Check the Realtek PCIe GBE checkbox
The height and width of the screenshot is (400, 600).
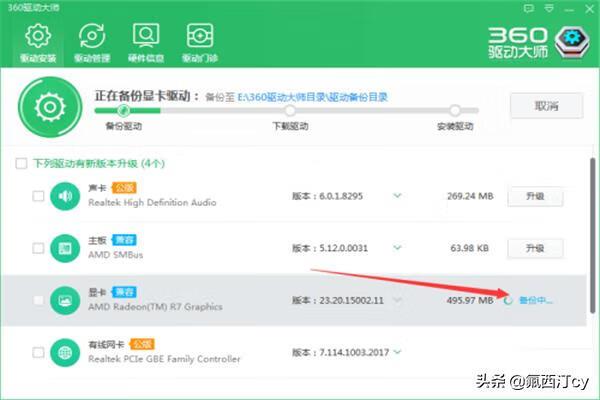[38, 352]
